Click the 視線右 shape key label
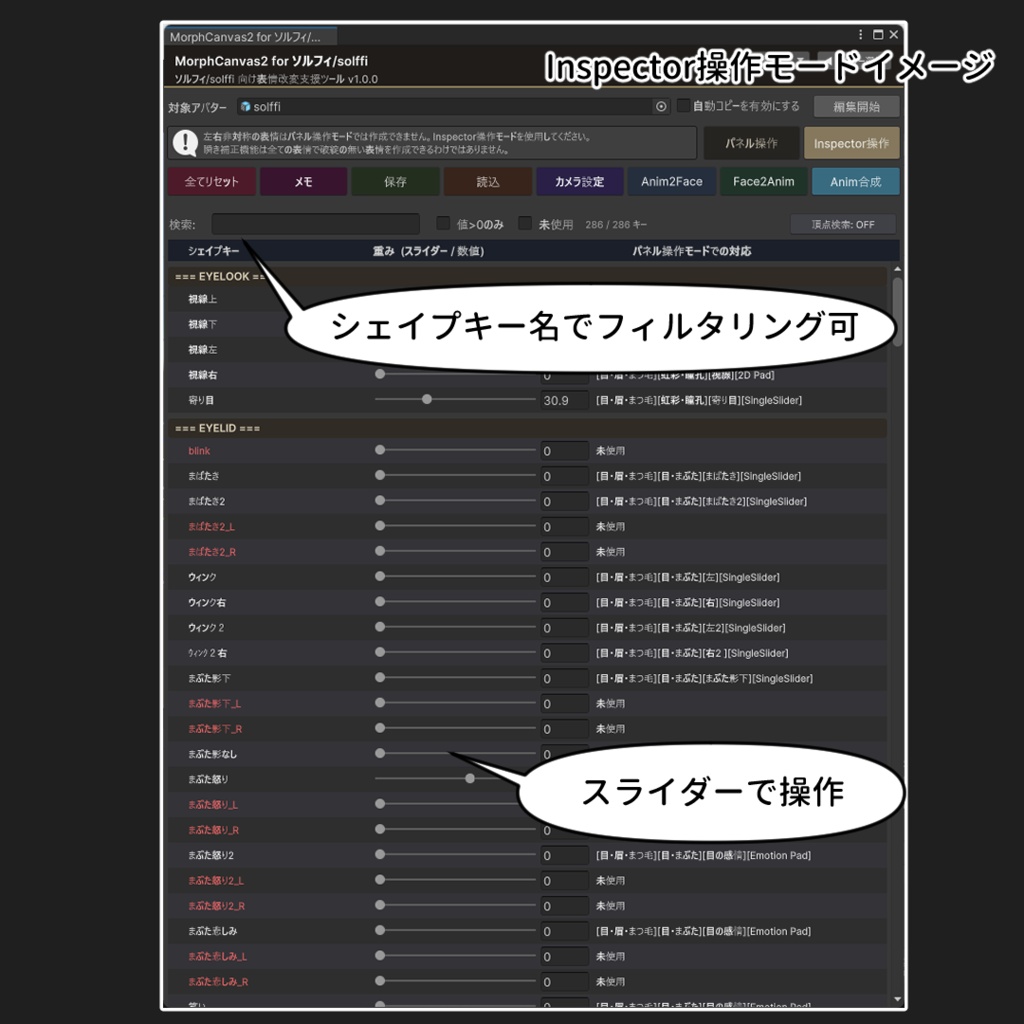This screenshot has height=1024, width=1024. pyautogui.click(x=202, y=375)
